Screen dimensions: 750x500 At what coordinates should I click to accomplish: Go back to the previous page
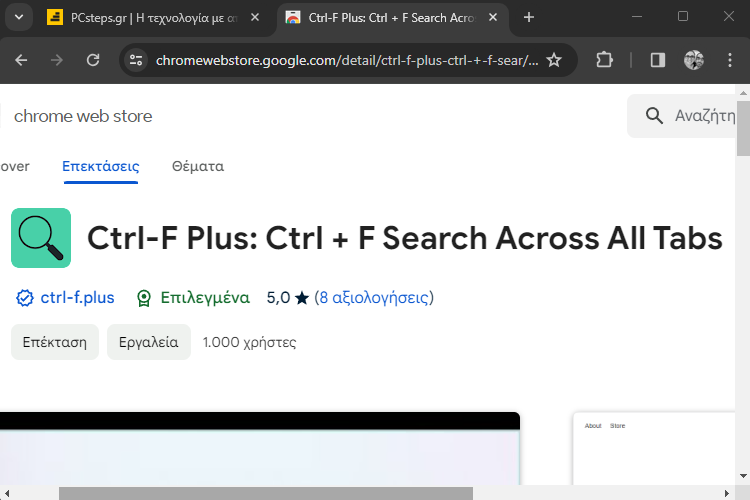pyautogui.click(x=21, y=60)
